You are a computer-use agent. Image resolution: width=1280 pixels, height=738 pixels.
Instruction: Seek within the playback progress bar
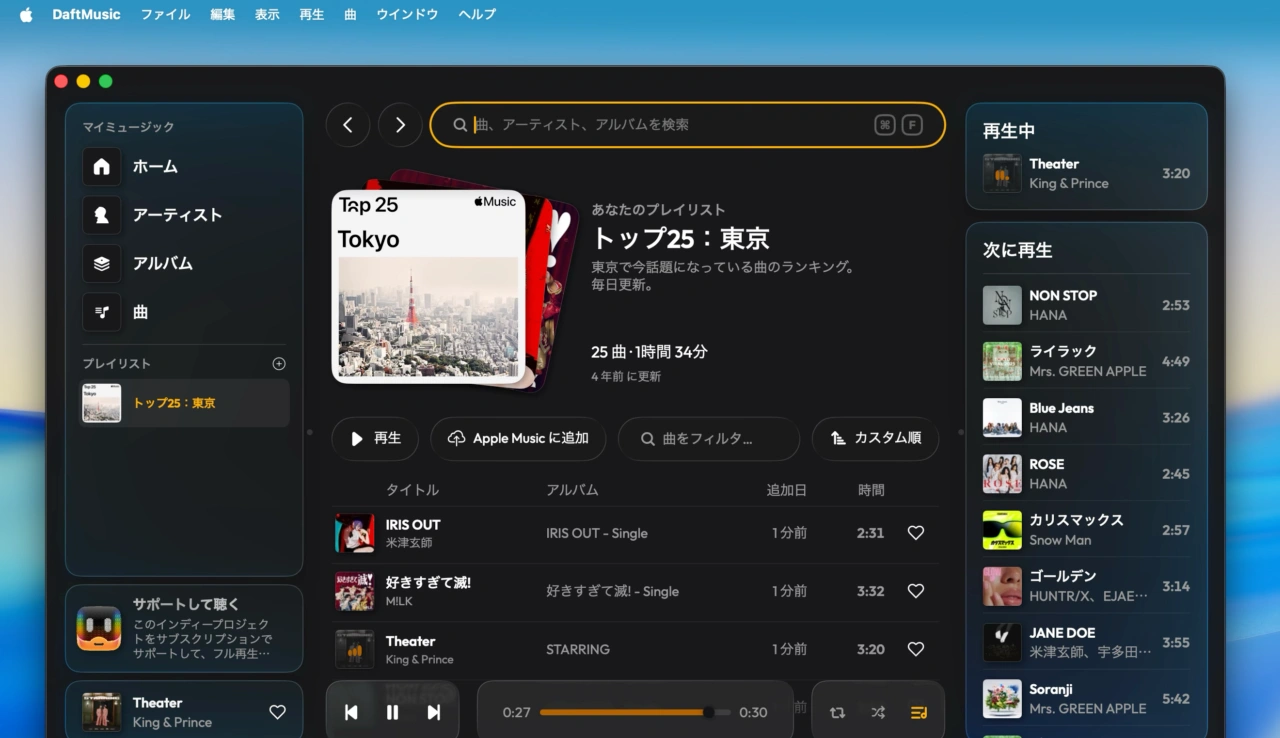[x=630, y=712]
